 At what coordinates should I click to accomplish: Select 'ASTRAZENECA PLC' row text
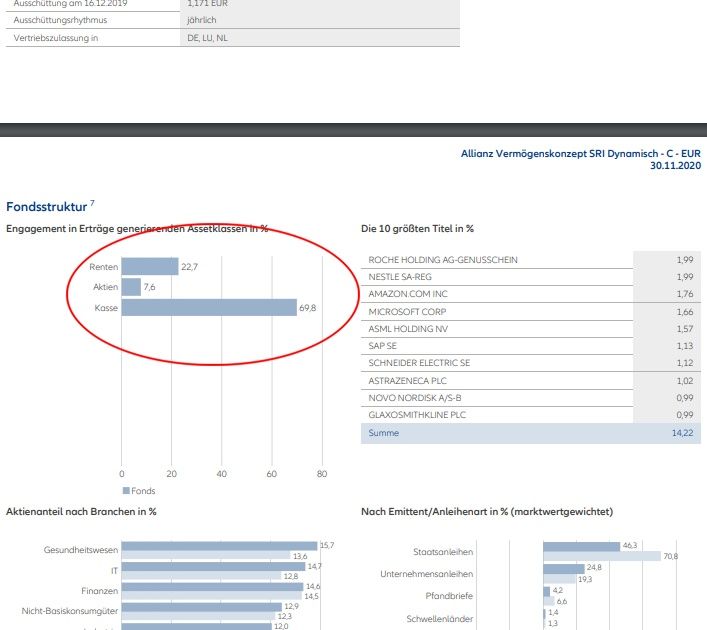pos(408,381)
